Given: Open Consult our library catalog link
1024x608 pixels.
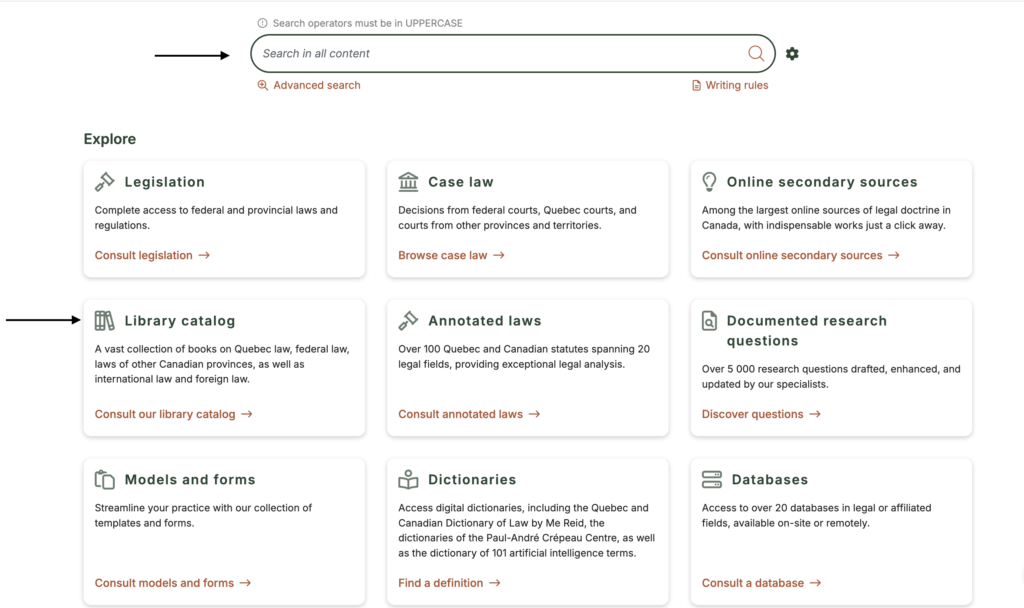Looking at the screenshot, I should (x=165, y=414).
